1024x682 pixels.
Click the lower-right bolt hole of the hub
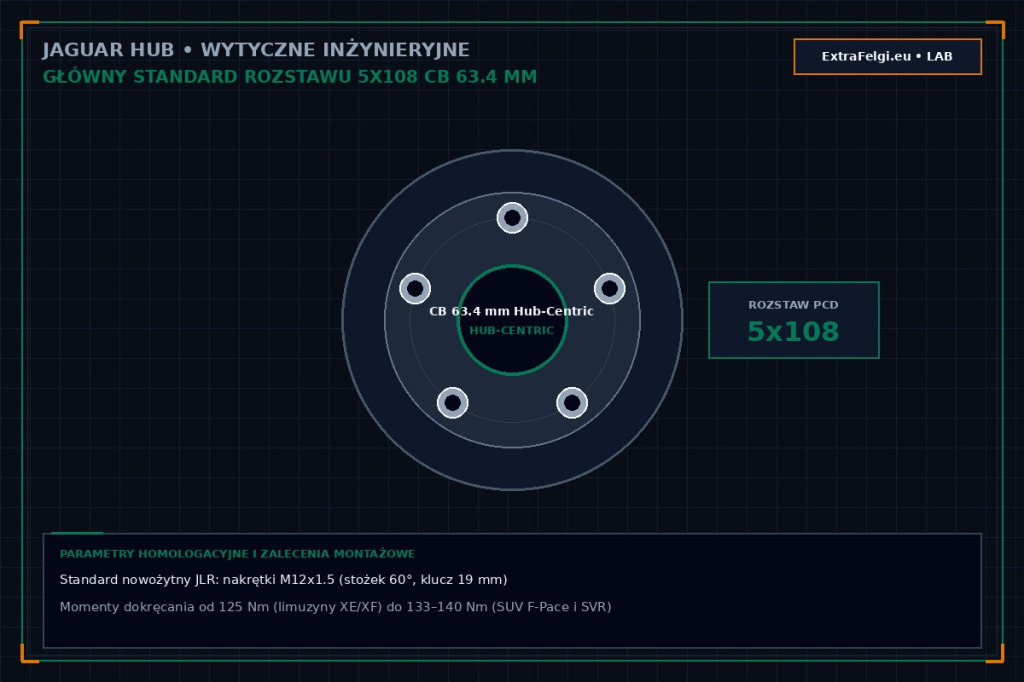(571, 402)
